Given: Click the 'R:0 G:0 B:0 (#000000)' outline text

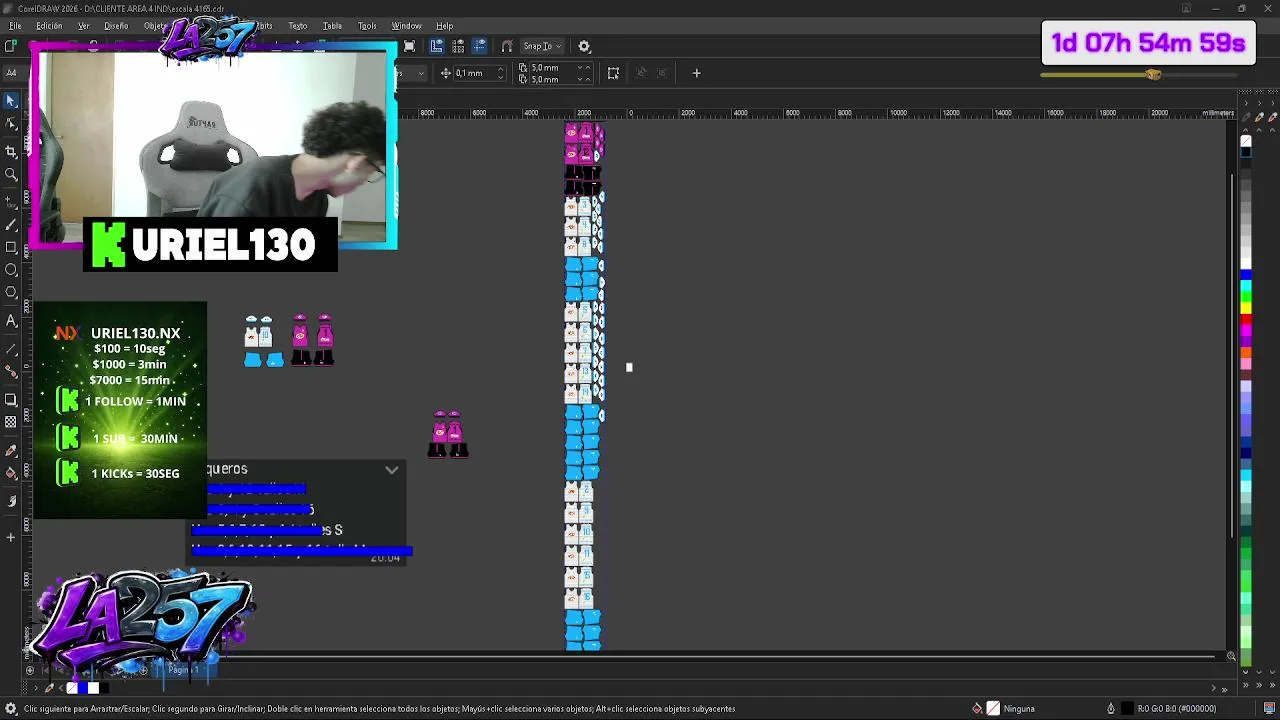Looking at the screenshot, I should click(1177, 708).
